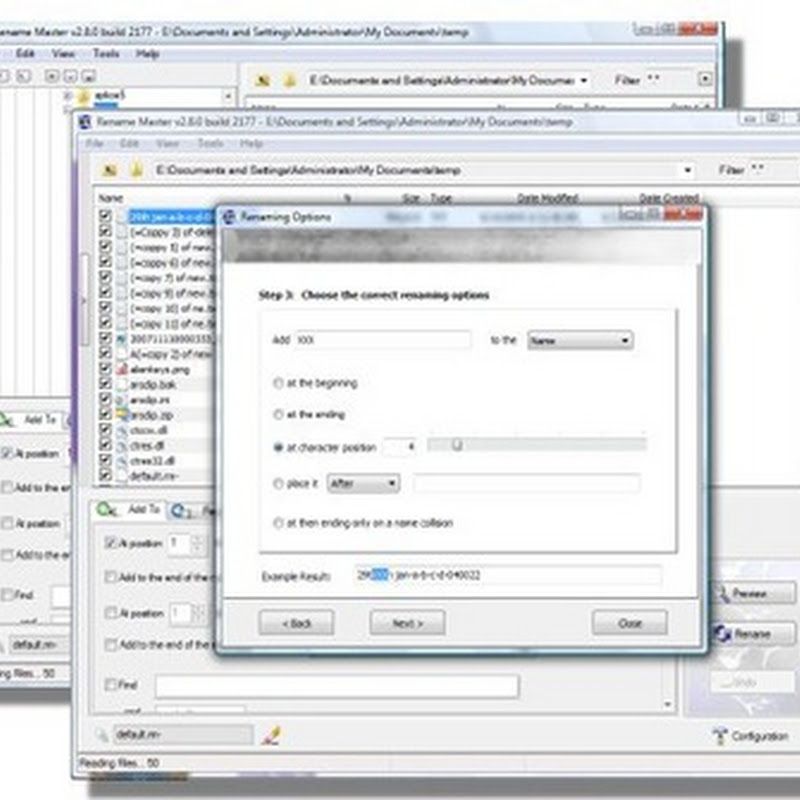This screenshot has height=800, width=800.
Task: Click the zip archive icon of arsclip.zip
Action: (x=121, y=415)
